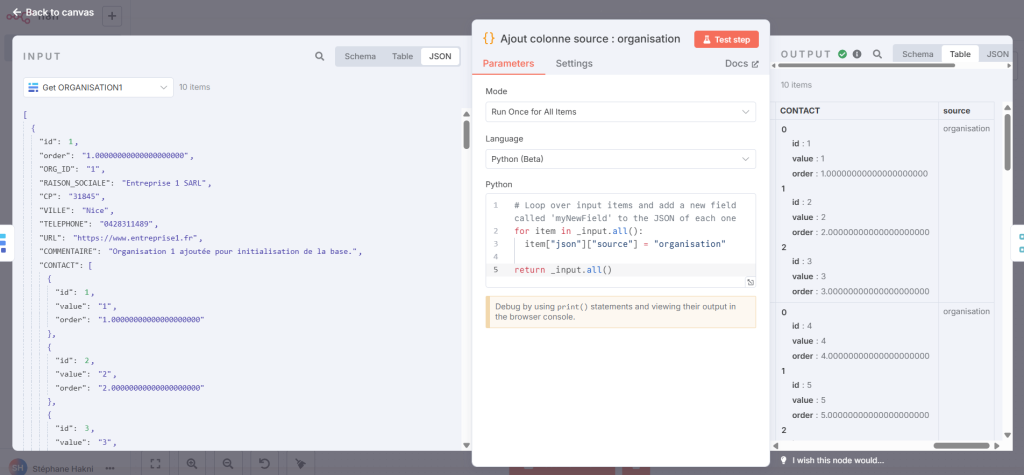Click the fit-to-view canvas icon
1024x475 pixels.
tap(155, 464)
